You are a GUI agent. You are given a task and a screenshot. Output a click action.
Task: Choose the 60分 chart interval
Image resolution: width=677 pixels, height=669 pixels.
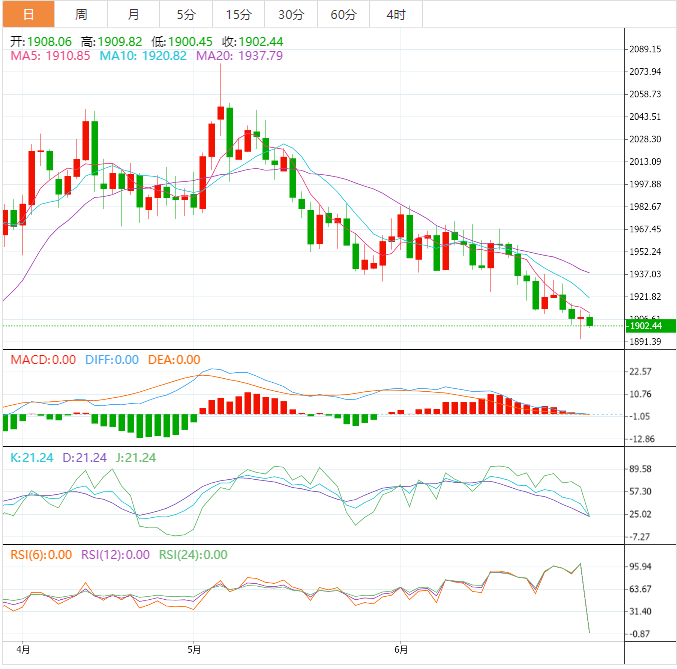tap(343, 14)
